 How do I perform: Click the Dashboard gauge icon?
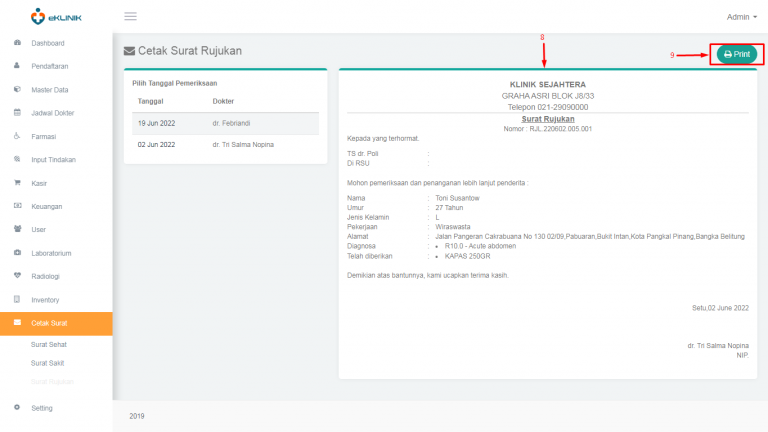coord(17,43)
